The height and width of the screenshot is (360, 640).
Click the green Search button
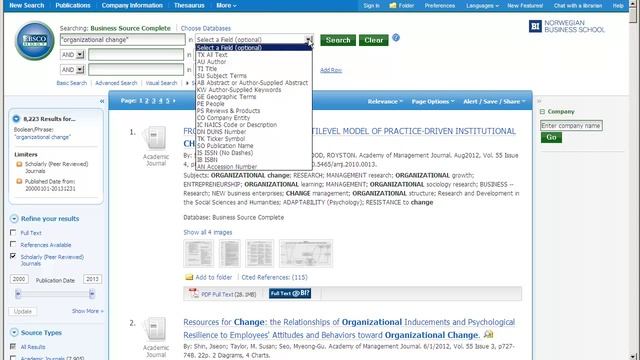click(338, 40)
